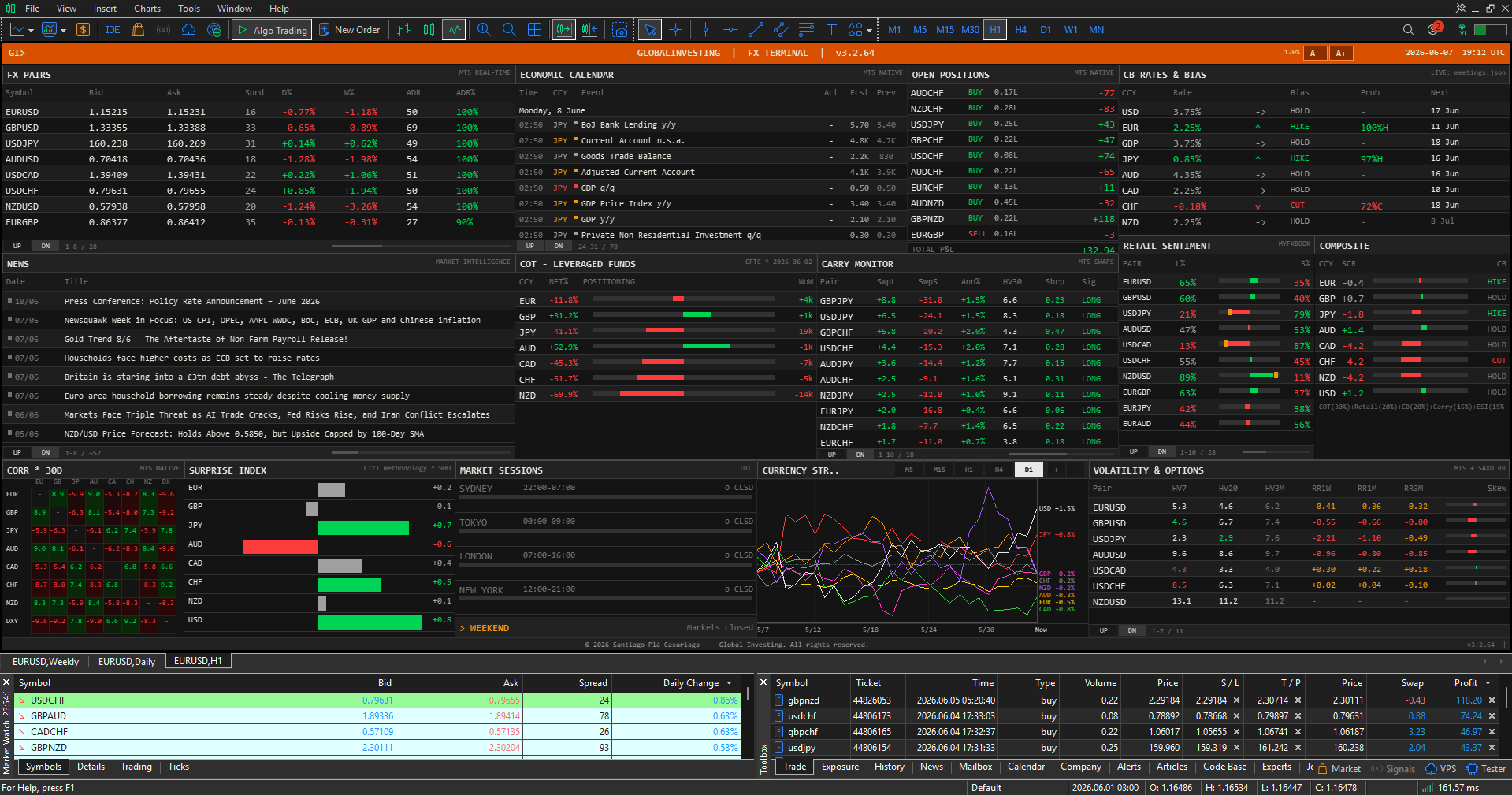The height and width of the screenshot is (795, 1512).
Task: Take a chart screenshot
Action: pyautogui.click(x=621, y=30)
